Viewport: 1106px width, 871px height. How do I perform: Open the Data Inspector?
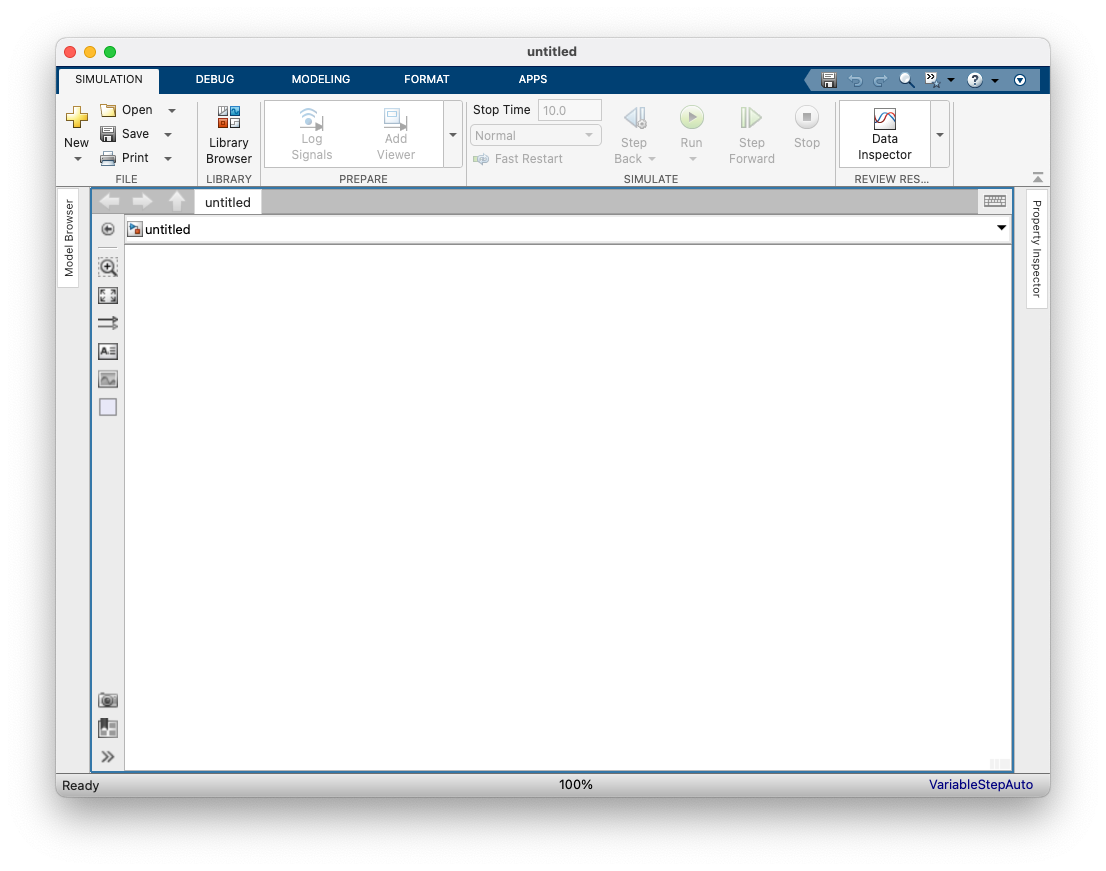(885, 134)
